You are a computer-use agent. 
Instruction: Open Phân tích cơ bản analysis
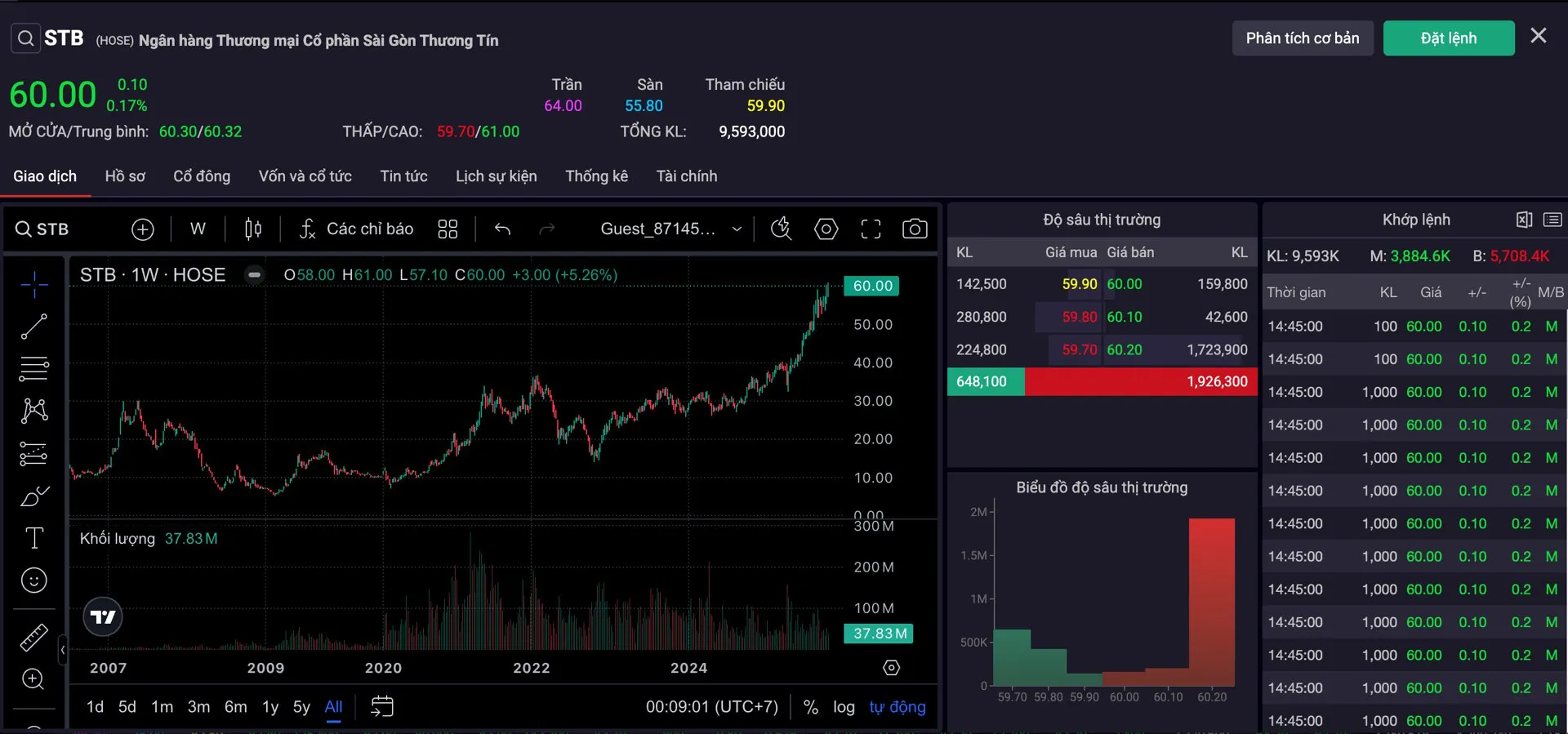coord(1303,38)
